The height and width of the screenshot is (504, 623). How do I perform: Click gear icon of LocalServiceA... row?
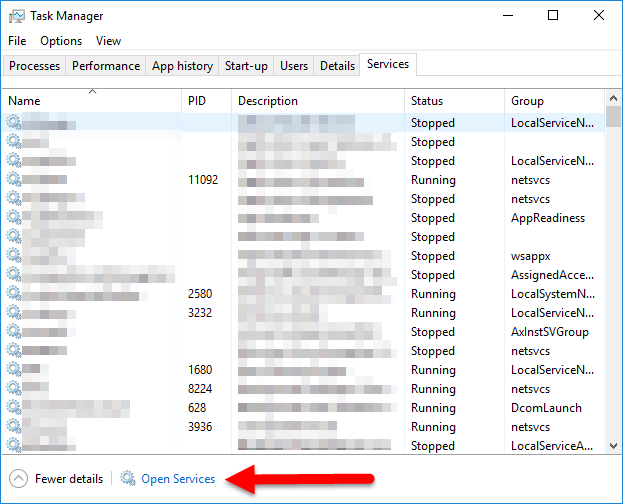pyautogui.click(x=14, y=445)
